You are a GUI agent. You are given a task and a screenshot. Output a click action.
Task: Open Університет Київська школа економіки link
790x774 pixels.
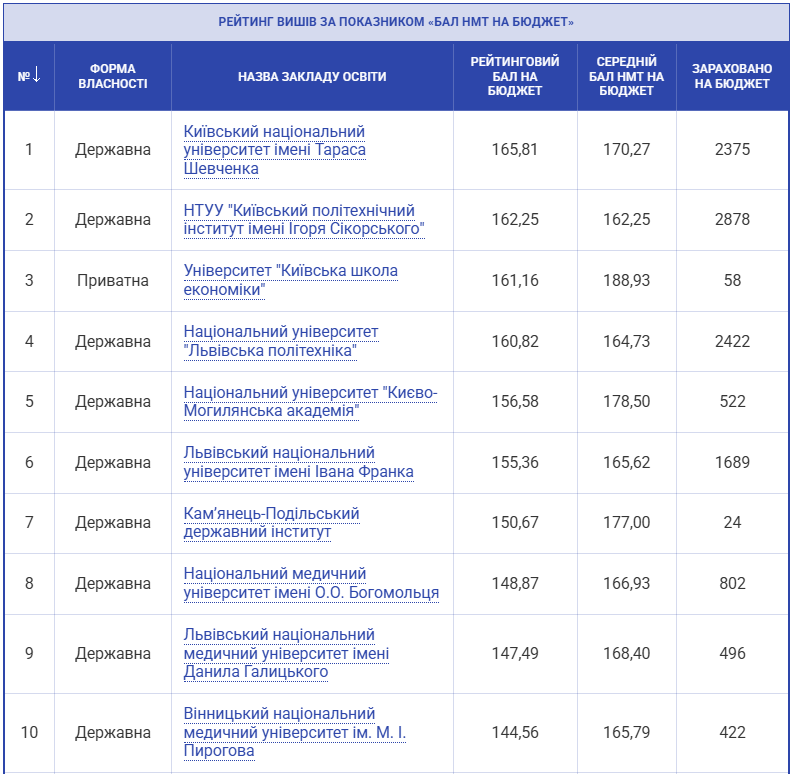click(x=290, y=280)
